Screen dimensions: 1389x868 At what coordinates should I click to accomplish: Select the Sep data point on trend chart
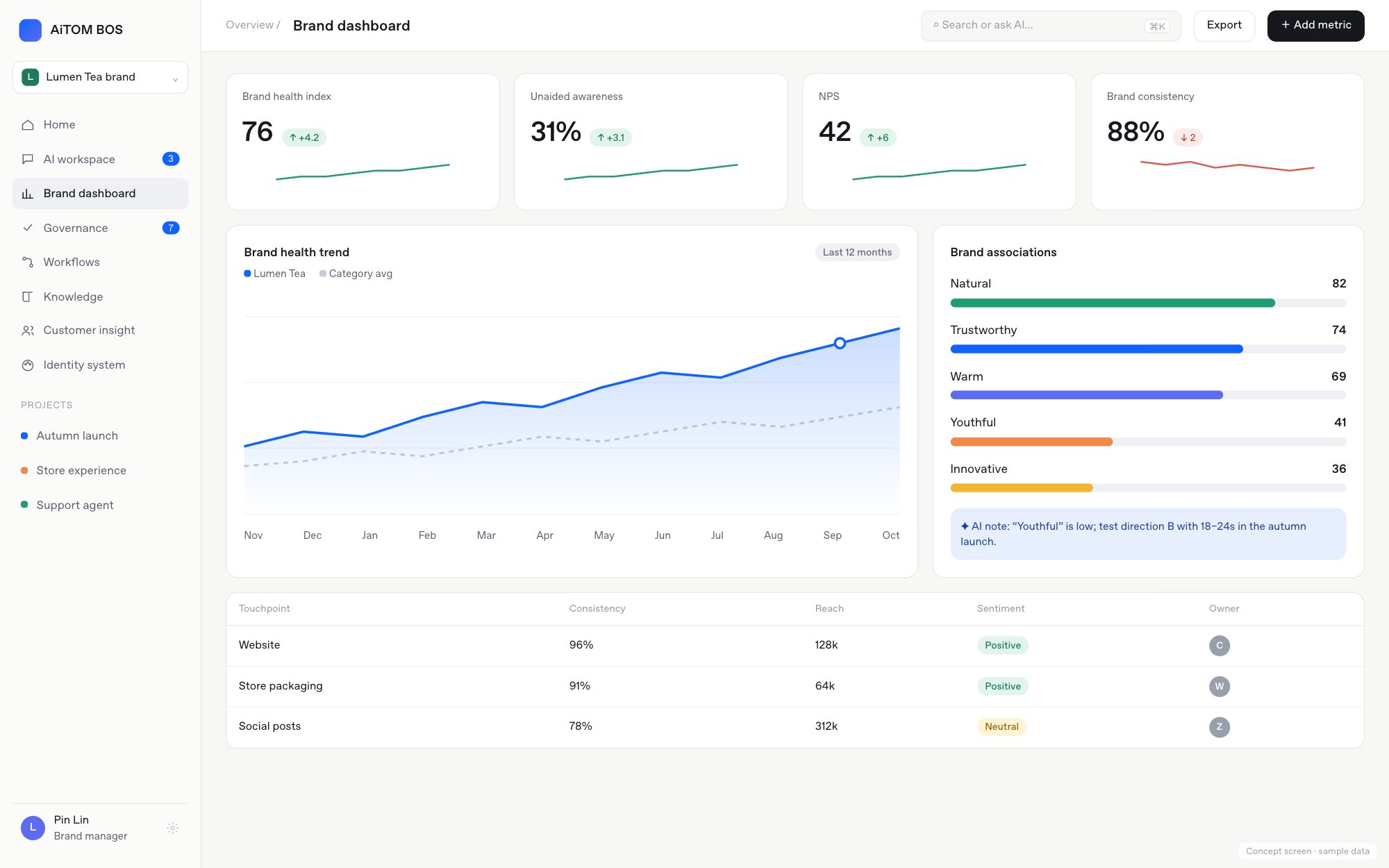click(840, 343)
